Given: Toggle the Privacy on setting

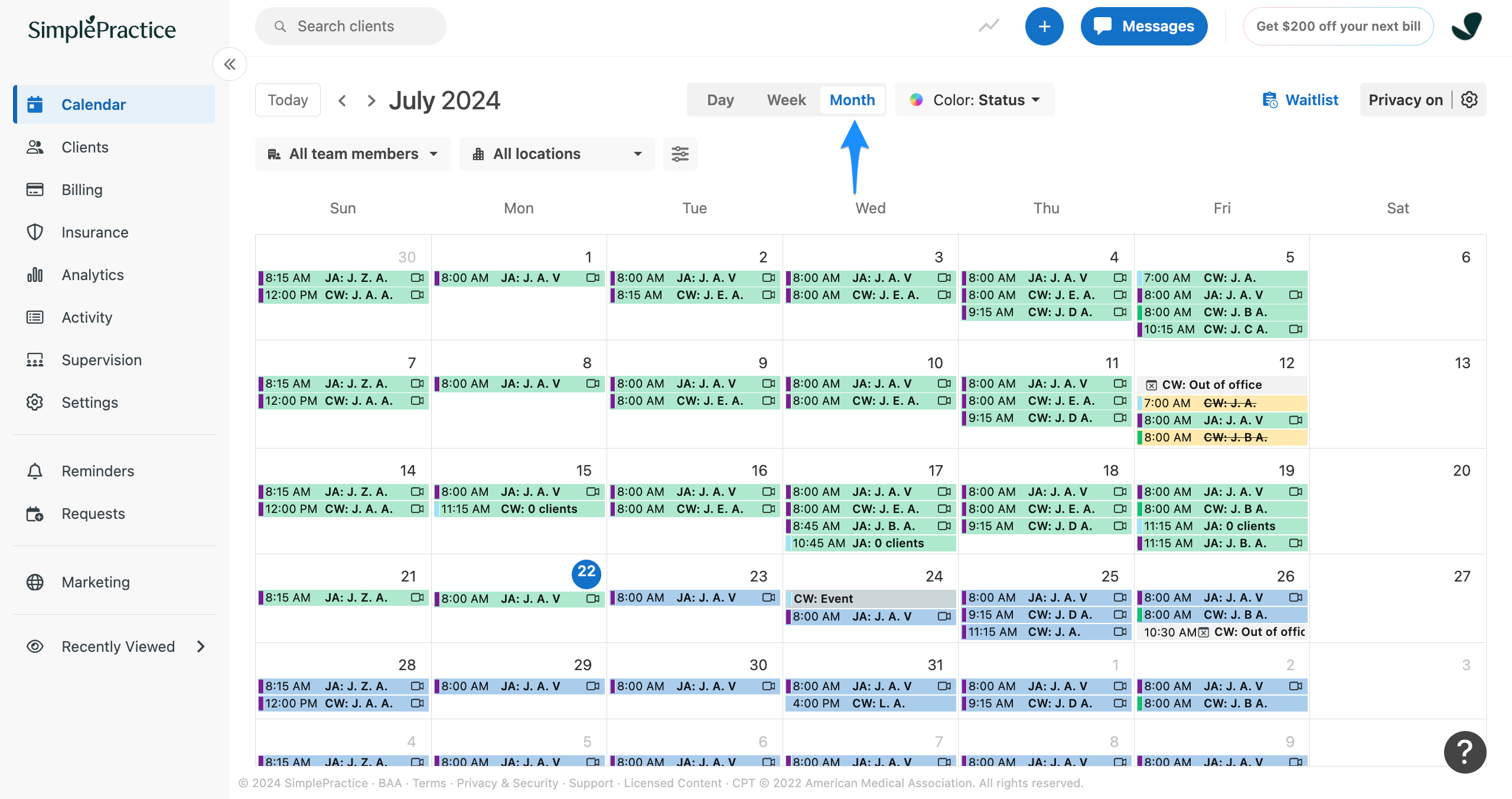Looking at the screenshot, I should 1405,100.
